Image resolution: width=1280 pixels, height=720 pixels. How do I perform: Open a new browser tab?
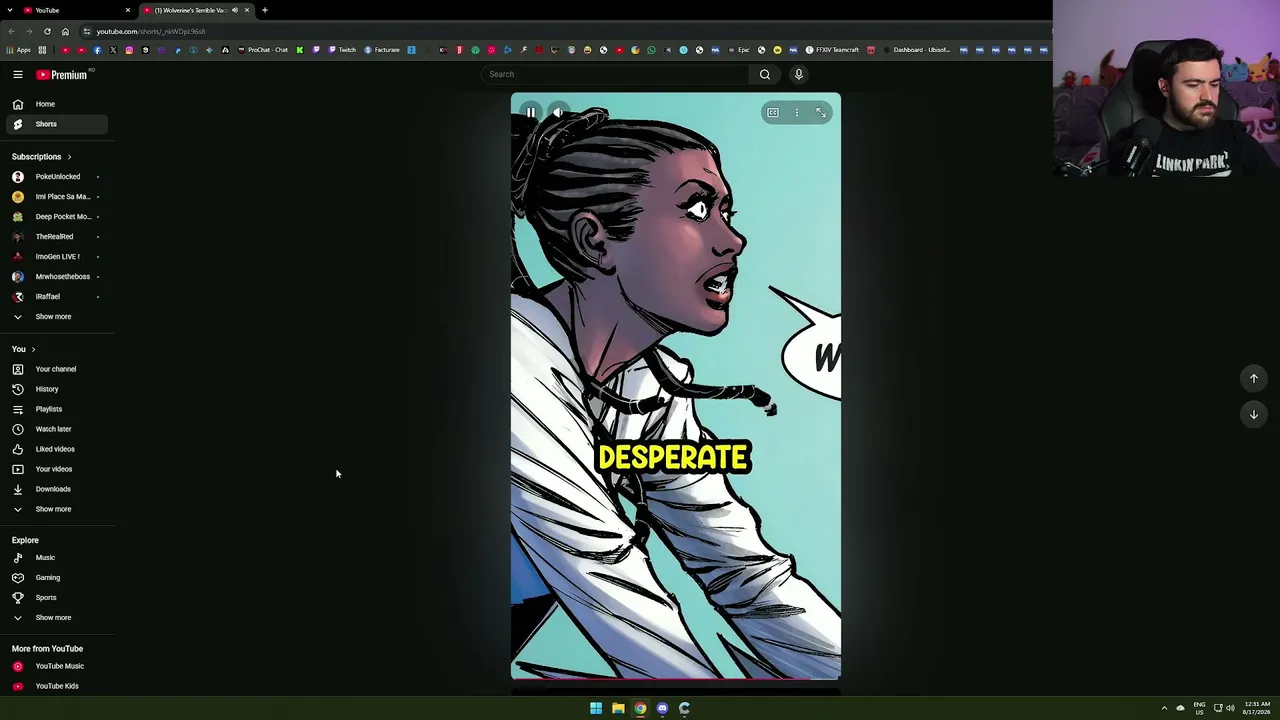[x=265, y=10]
